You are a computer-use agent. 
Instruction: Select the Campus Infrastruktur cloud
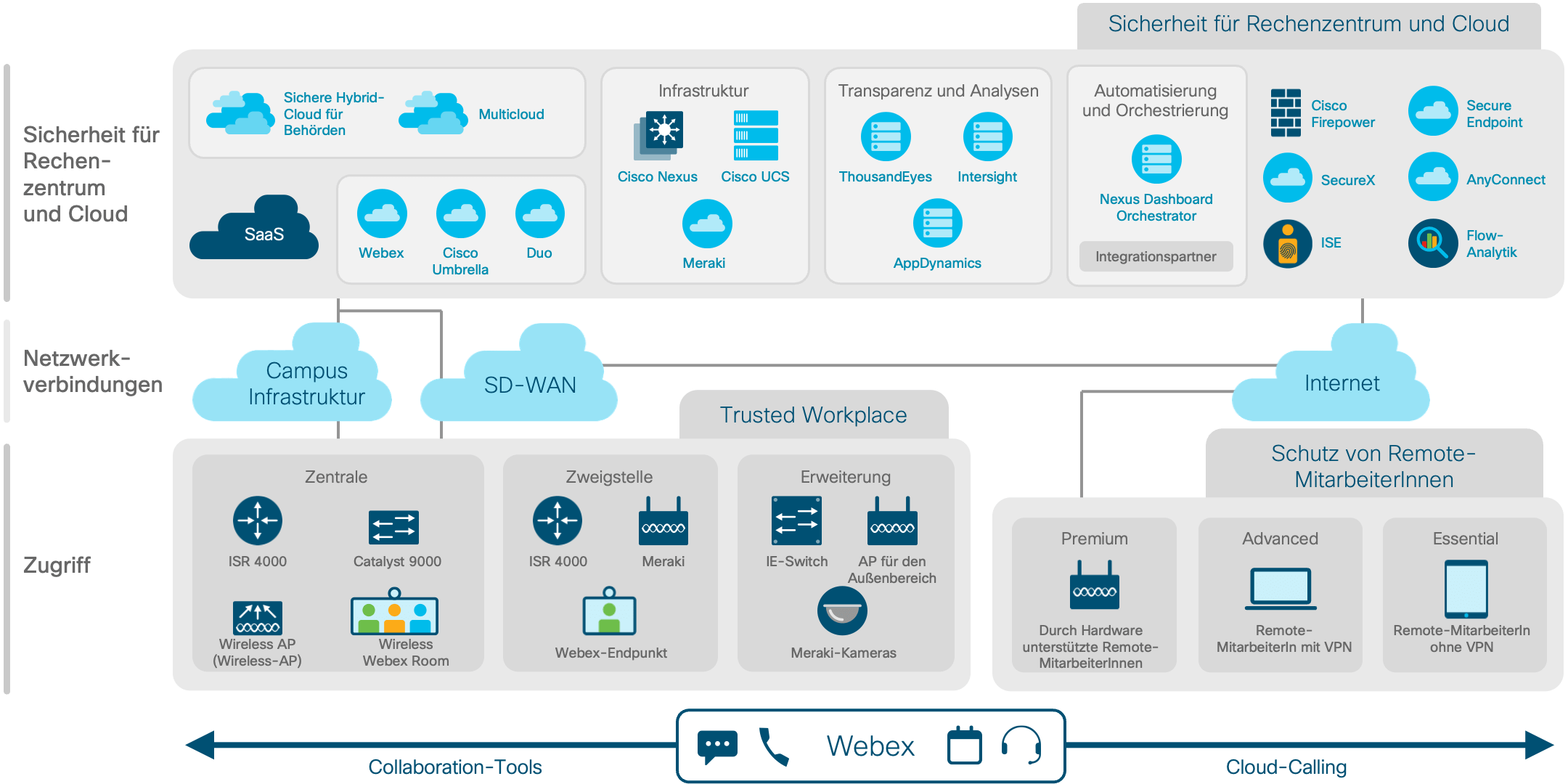tap(293, 372)
